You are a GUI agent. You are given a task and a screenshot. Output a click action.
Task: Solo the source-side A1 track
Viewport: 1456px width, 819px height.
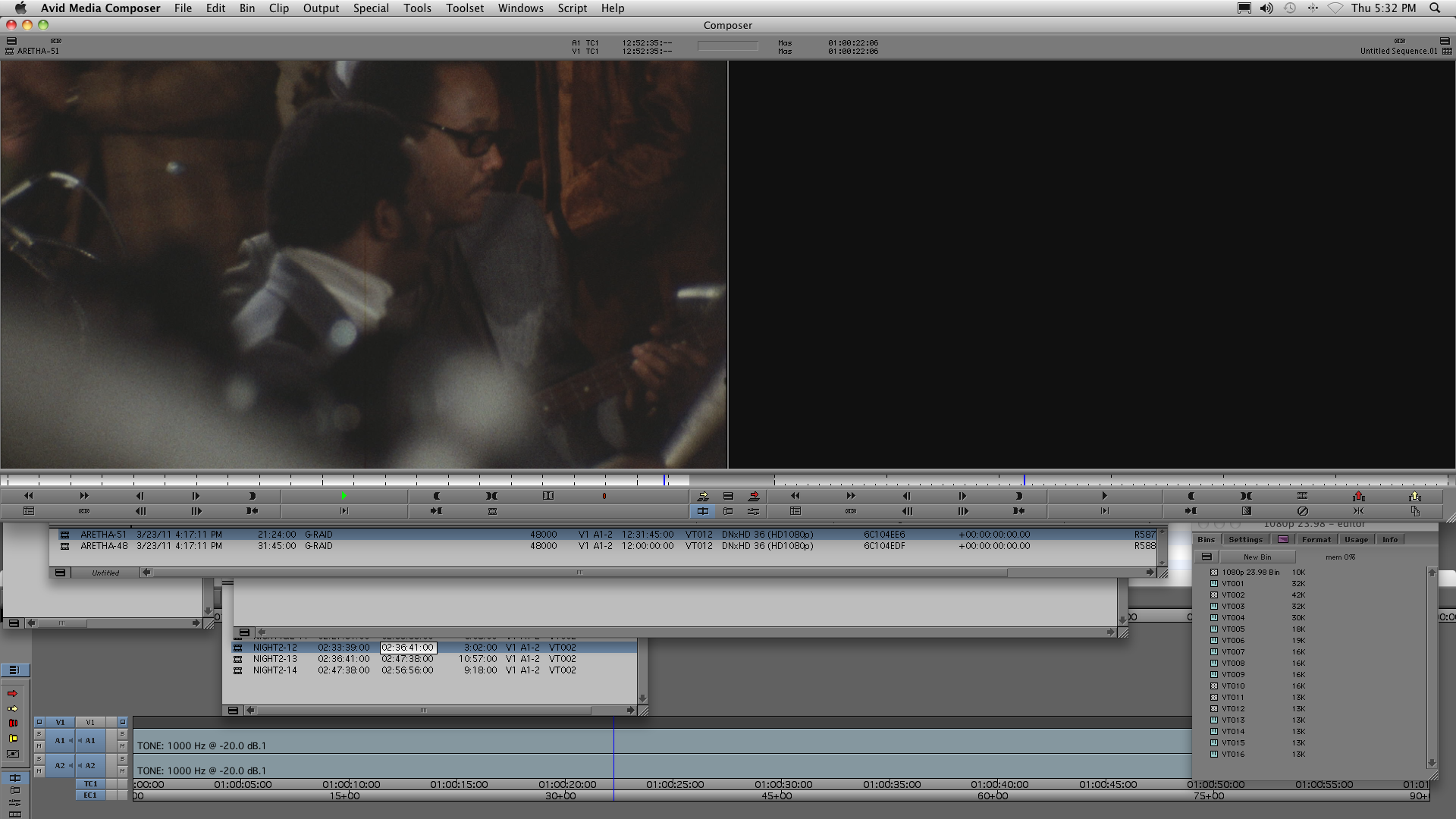pyautogui.click(x=39, y=734)
